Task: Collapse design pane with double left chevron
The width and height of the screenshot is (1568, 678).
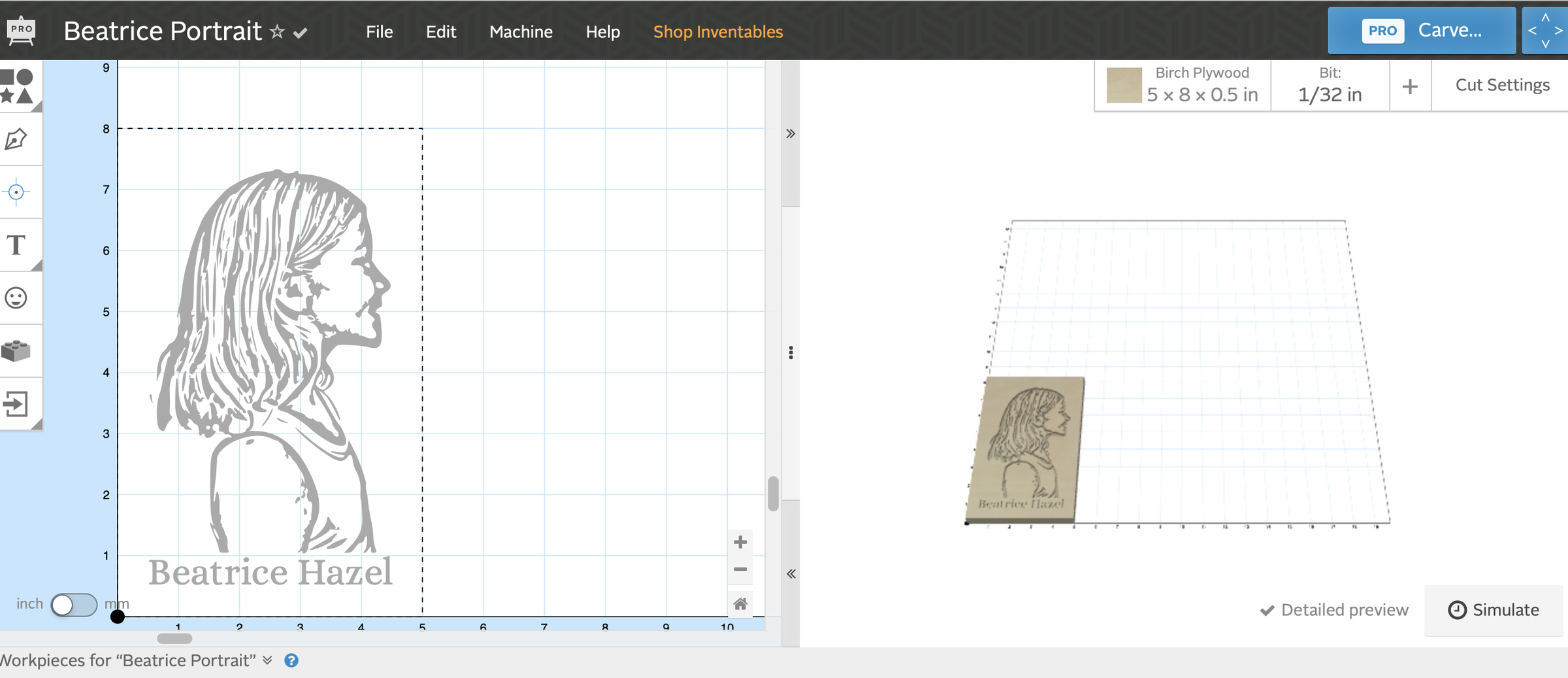Action: pyautogui.click(x=791, y=573)
